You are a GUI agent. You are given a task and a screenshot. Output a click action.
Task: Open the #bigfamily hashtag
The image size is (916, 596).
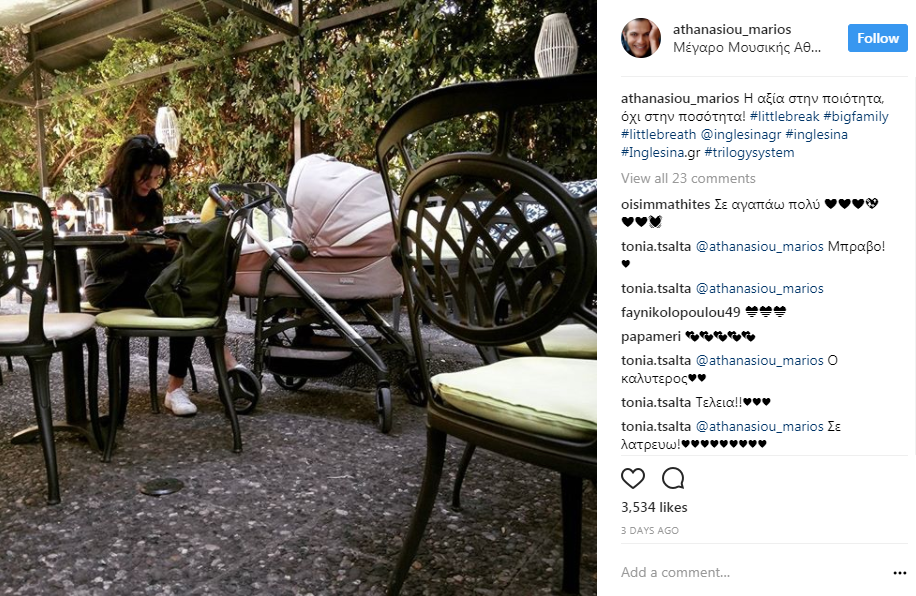[x=856, y=116]
